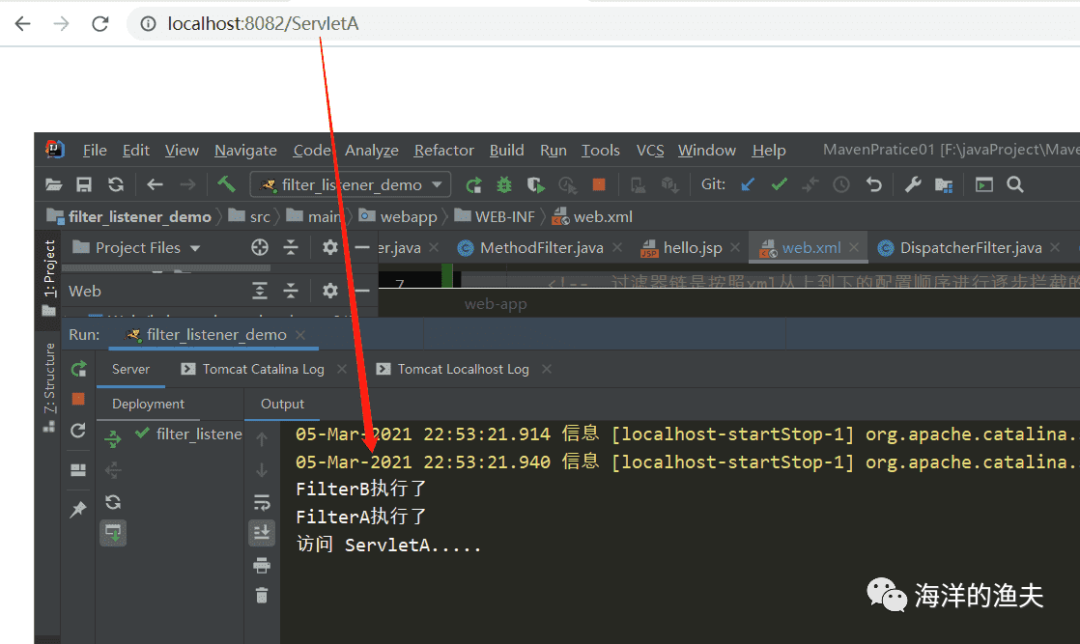Open the Structure side tool window
1080x644 pixels.
(x=50, y=386)
